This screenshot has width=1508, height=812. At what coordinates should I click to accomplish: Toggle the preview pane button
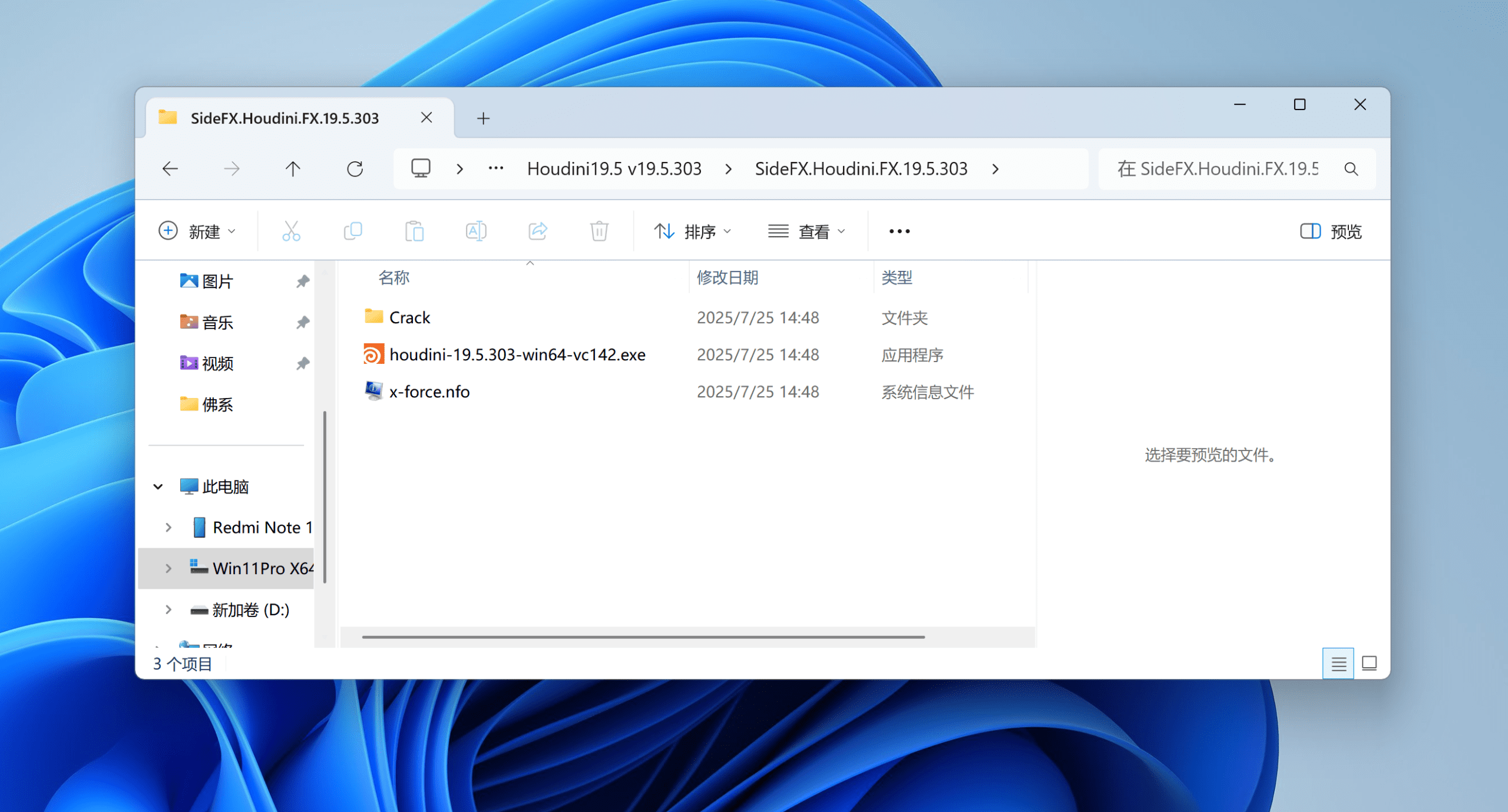pyautogui.click(x=1331, y=231)
